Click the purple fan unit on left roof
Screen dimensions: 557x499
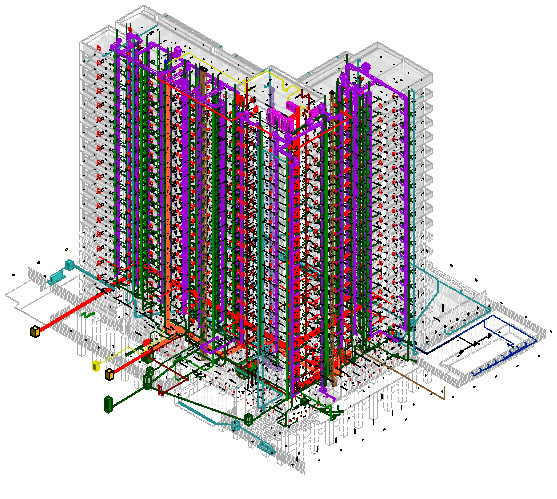coord(116,45)
